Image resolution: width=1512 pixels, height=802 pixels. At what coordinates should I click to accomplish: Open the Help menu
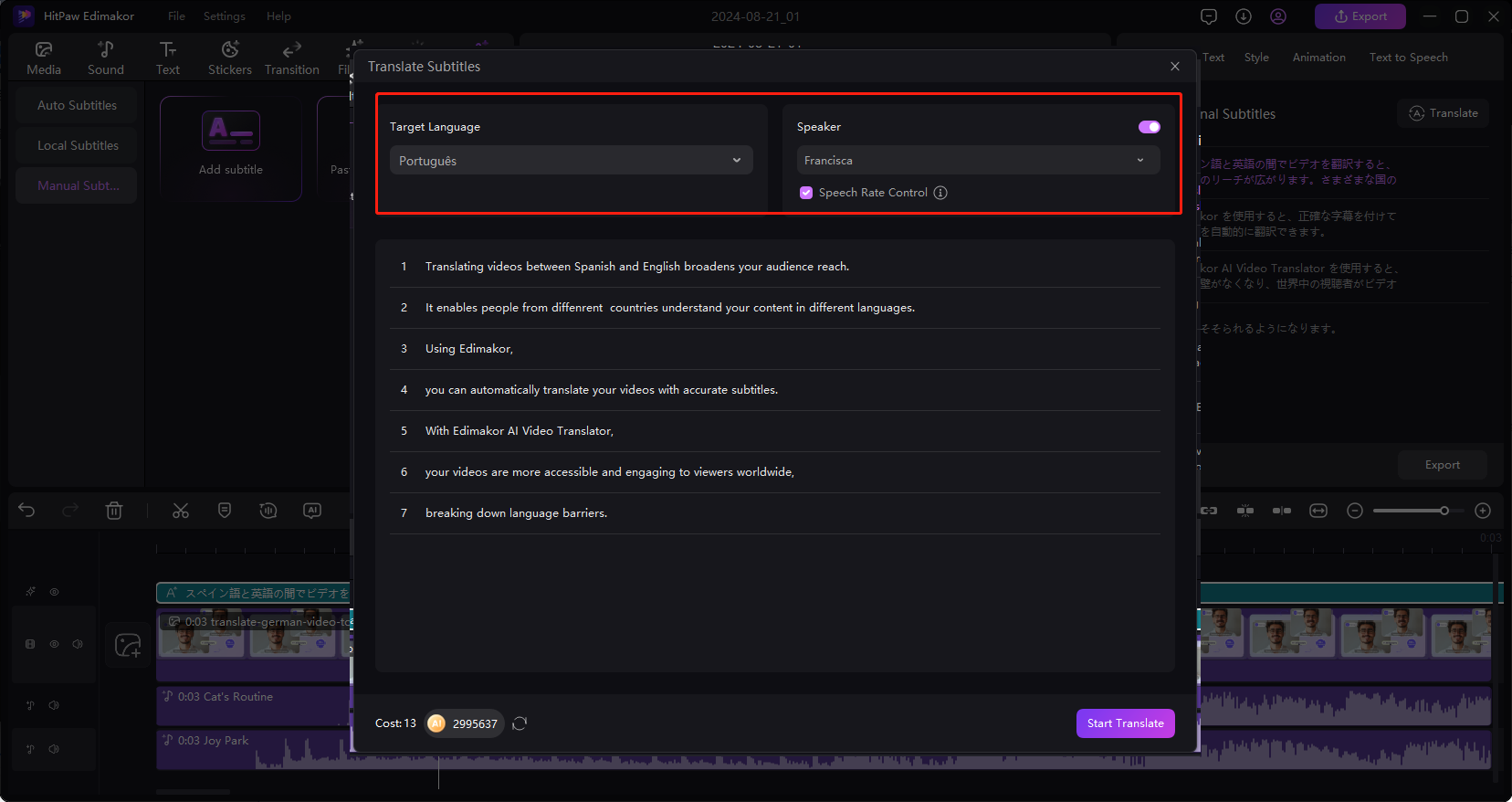coord(278,16)
